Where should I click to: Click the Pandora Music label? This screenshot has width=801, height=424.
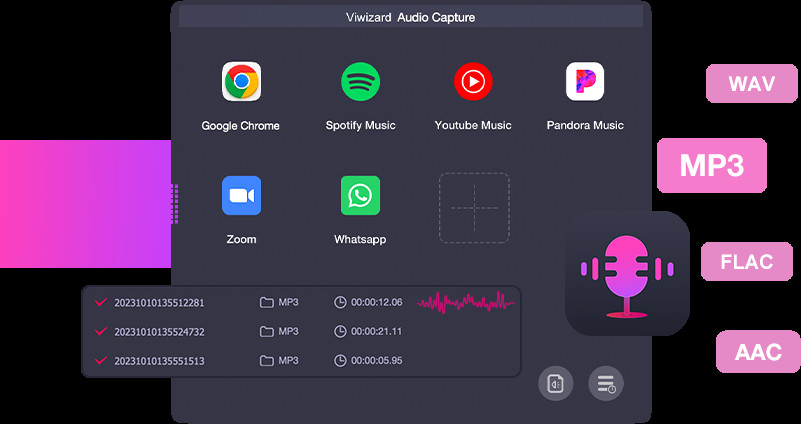pyautogui.click(x=585, y=125)
